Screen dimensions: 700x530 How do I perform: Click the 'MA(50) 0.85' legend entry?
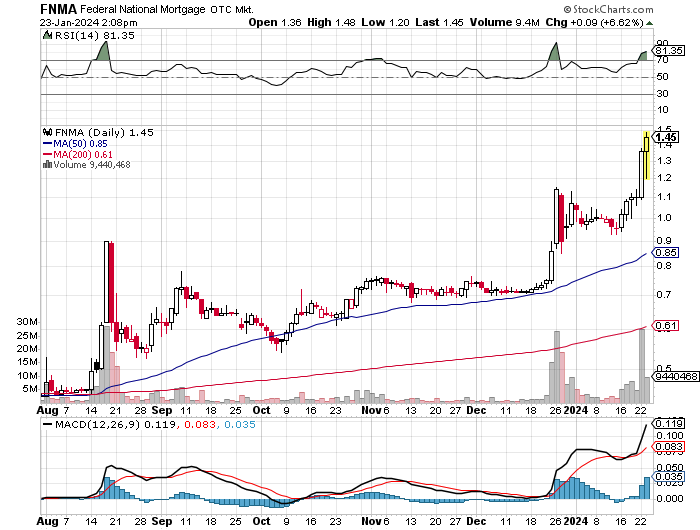[80, 144]
